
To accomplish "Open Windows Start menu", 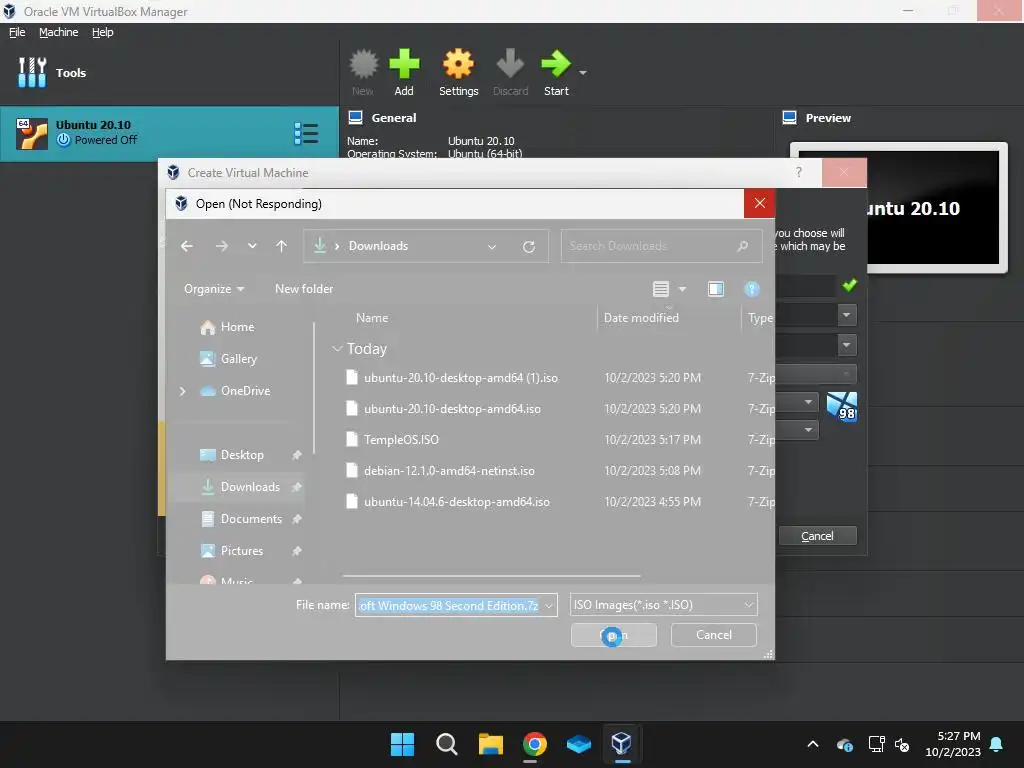I will pos(402,744).
